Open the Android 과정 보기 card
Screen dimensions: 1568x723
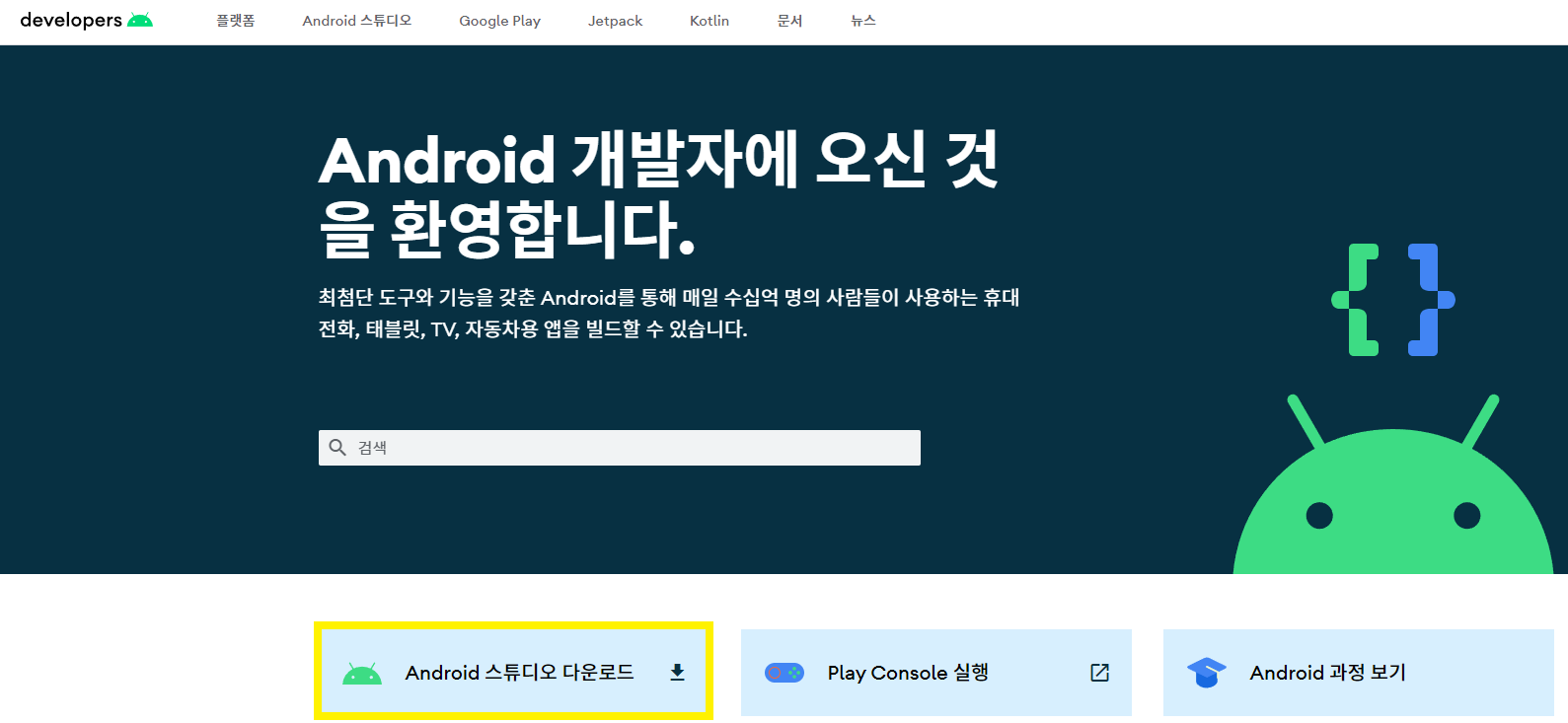coord(1359,673)
